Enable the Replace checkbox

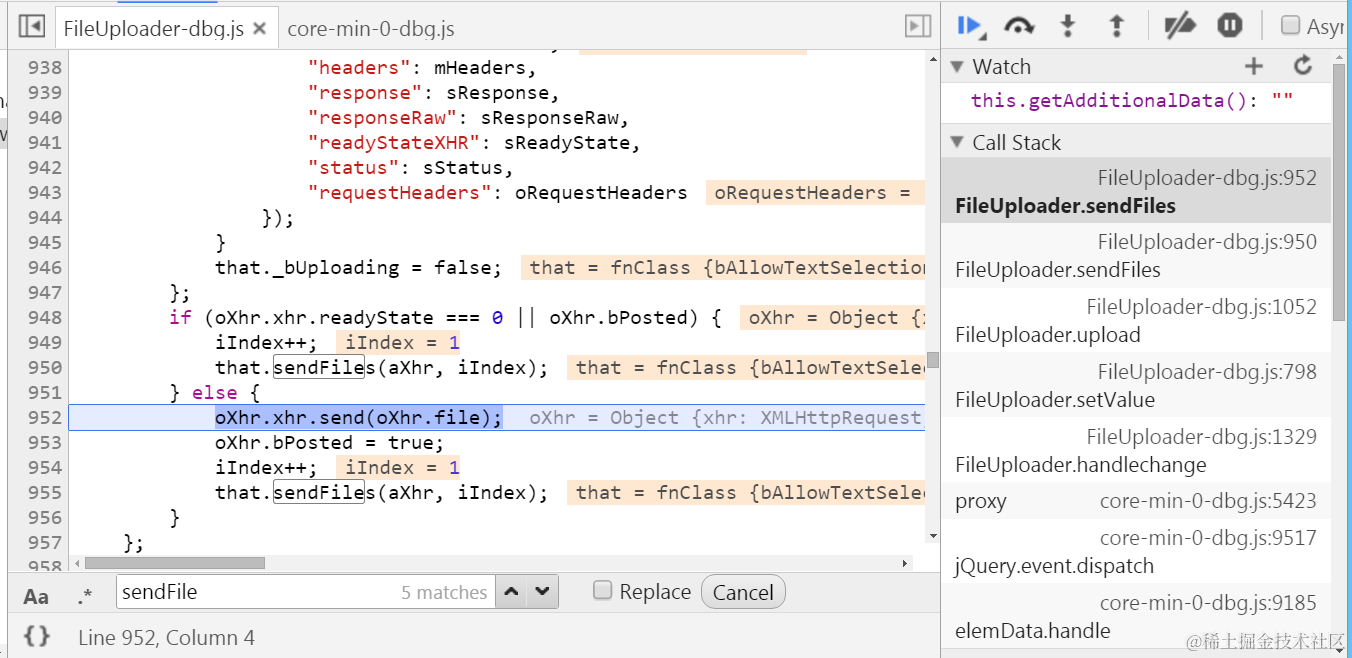click(602, 590)
